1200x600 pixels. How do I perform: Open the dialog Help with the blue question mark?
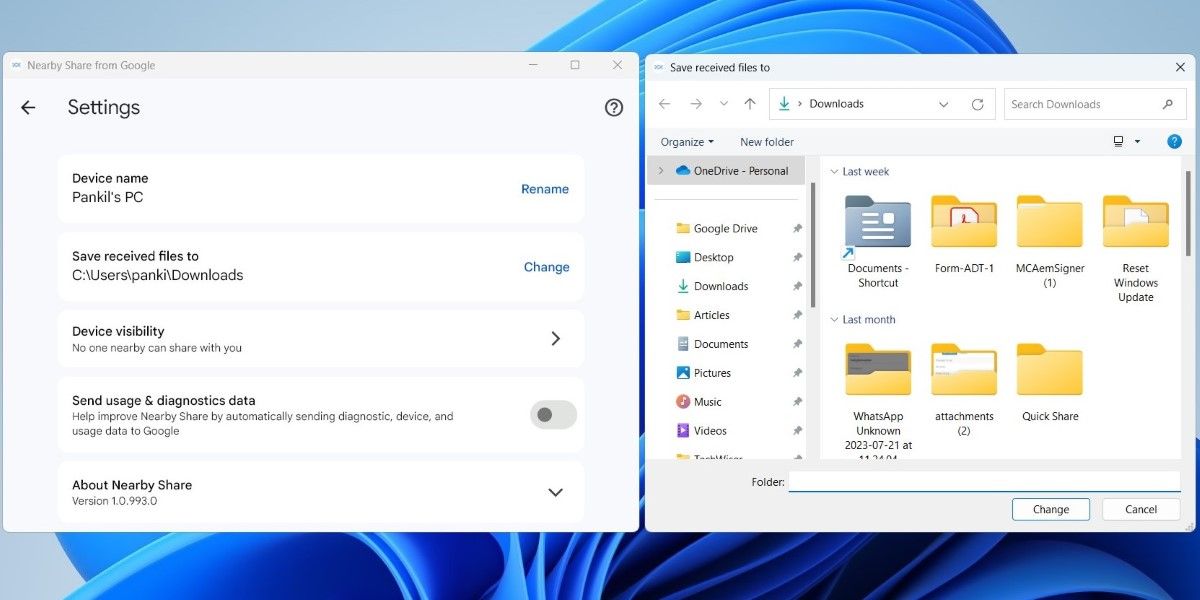pos(1174,141)
